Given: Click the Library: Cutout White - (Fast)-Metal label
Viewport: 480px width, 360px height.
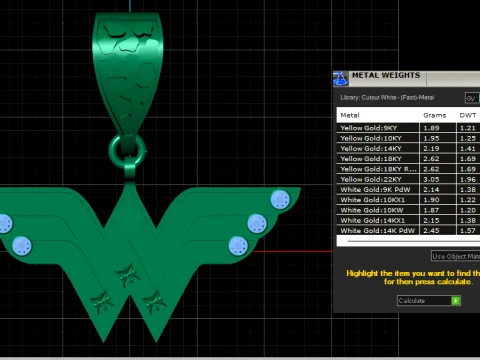Looking at the screenshot, I should [x=387, y=98].
